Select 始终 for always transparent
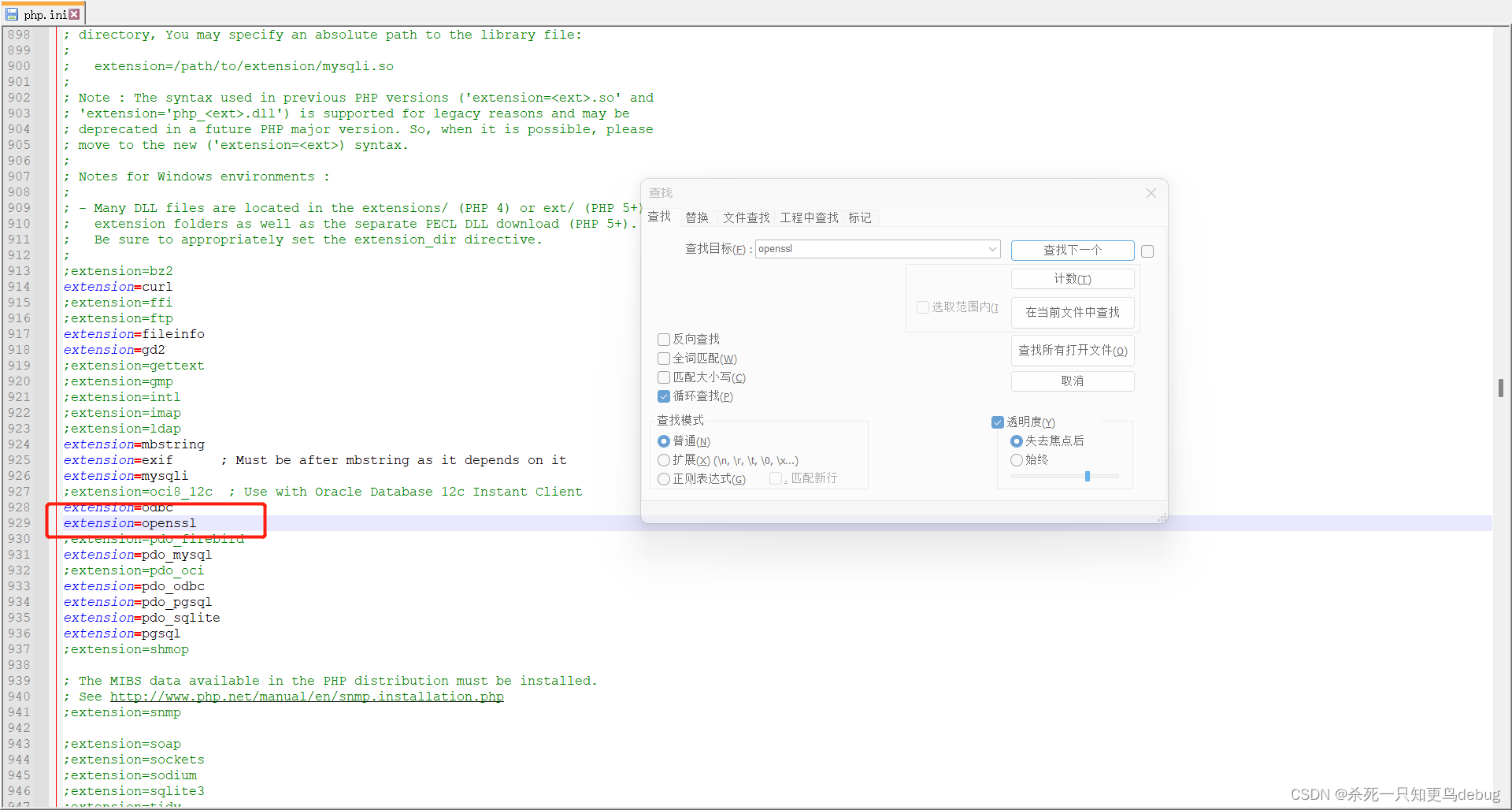 [x=1016, y=459]
